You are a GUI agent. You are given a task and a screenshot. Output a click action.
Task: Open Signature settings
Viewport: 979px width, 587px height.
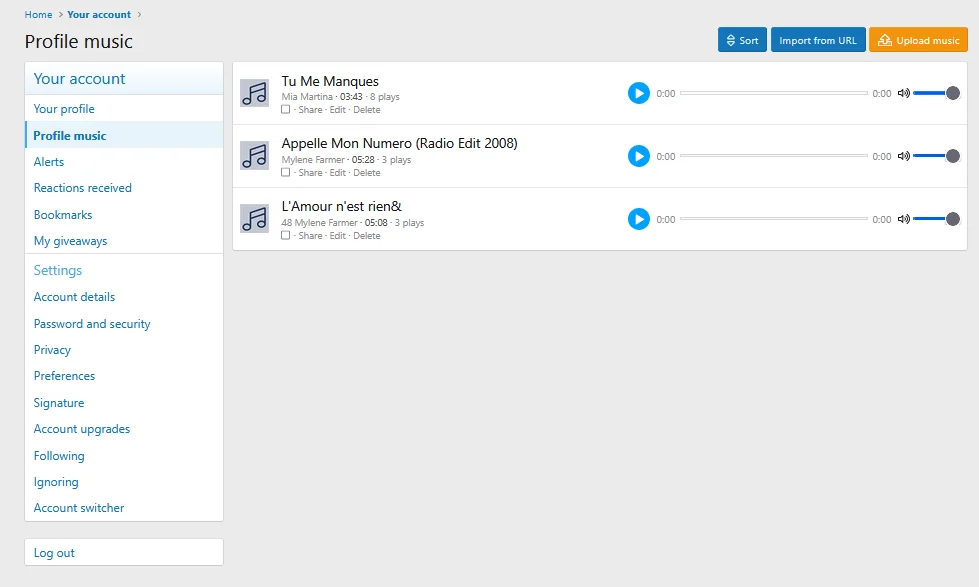(124, 403)
